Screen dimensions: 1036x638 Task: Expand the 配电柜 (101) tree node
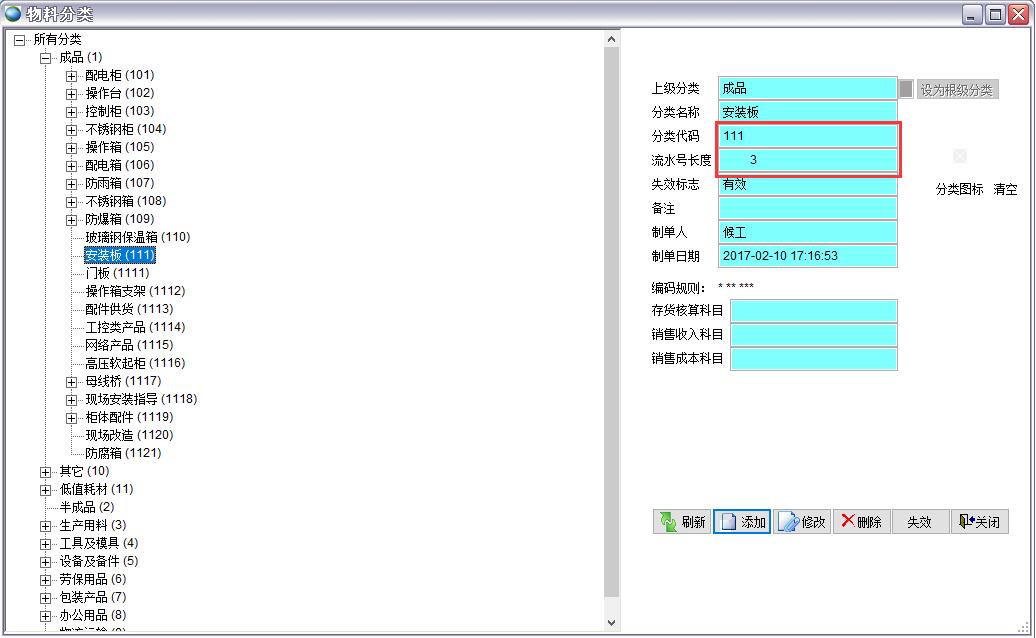point(71,76)
